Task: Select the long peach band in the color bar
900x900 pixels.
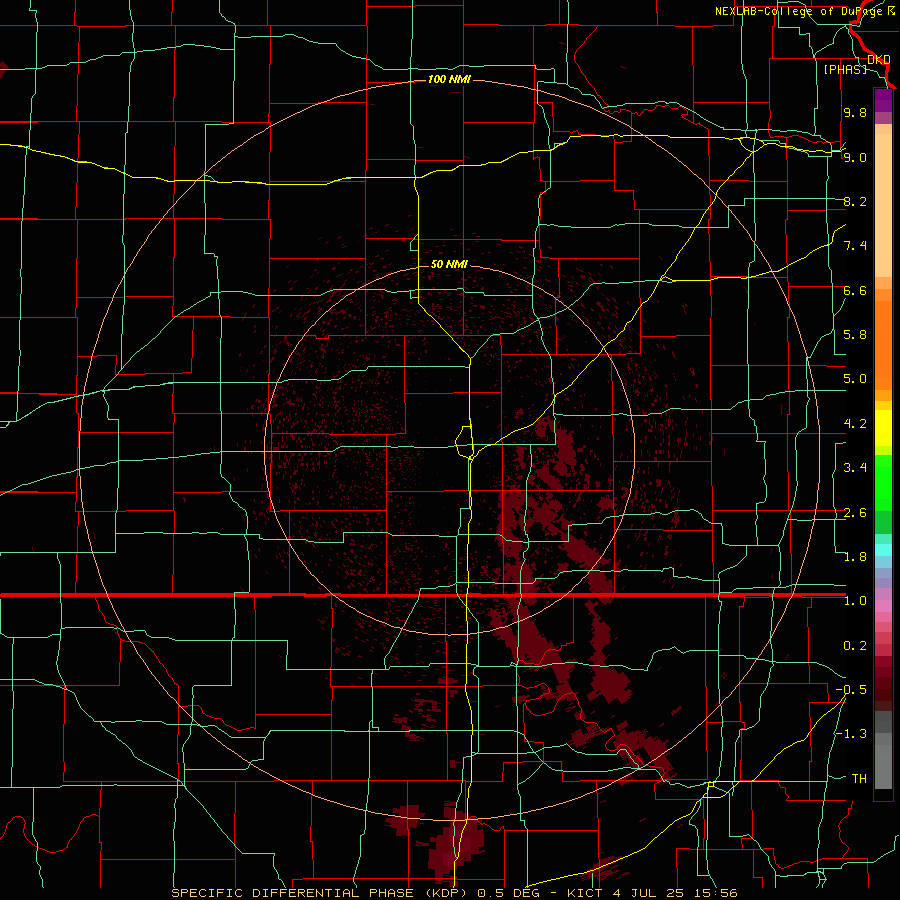Action: [883, 205]
